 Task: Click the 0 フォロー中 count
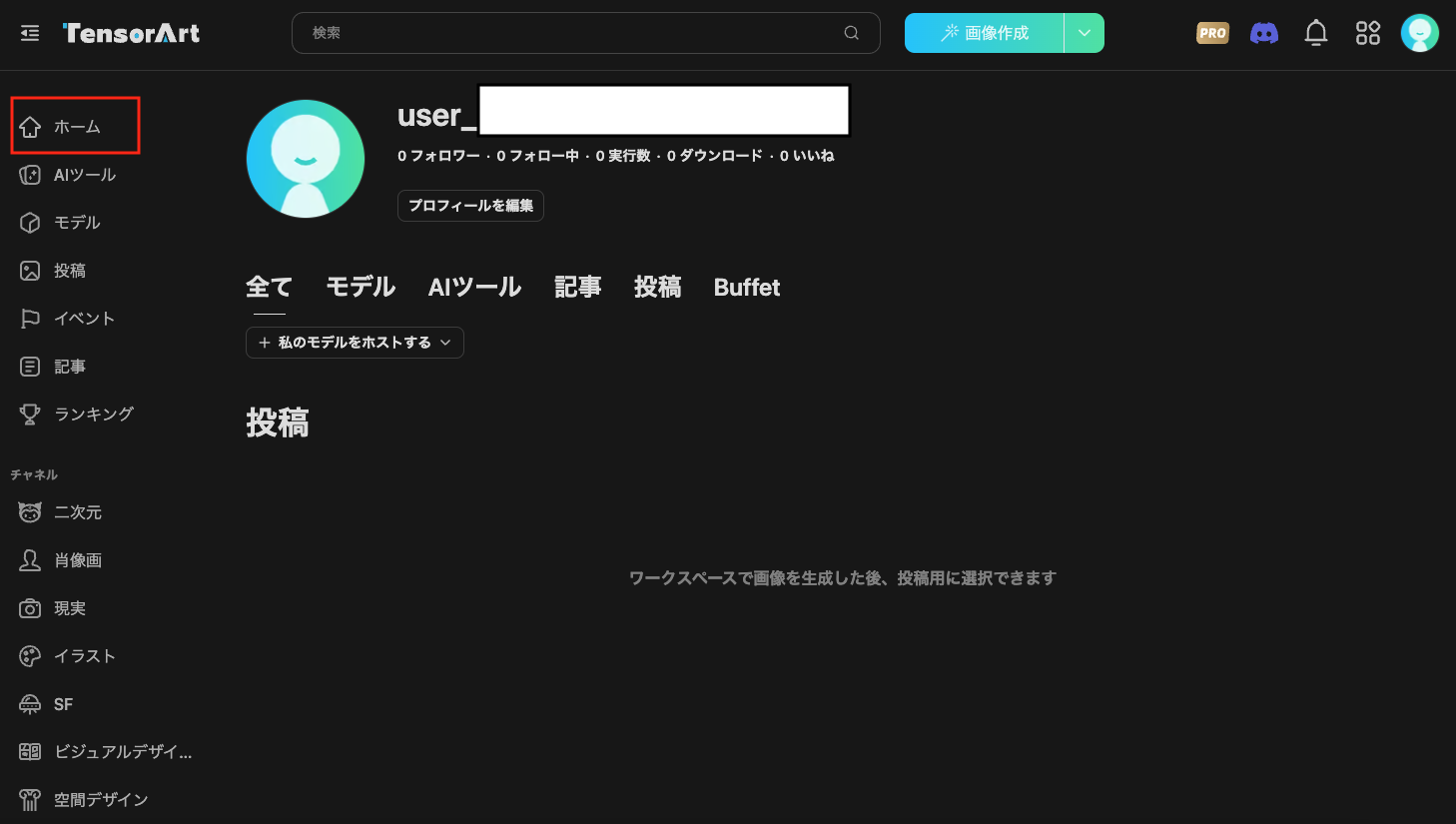click(x=537, y=156)
